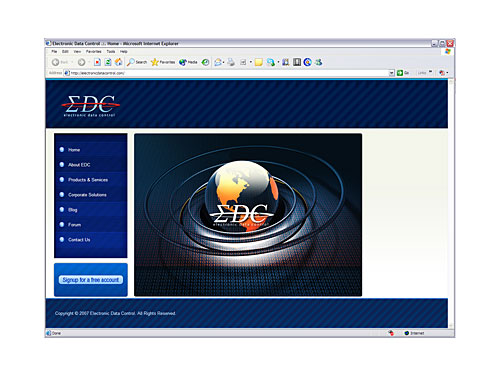Click Signup for a free account
Viewport: 500px width, 375px height.
[x=91, y=280]
